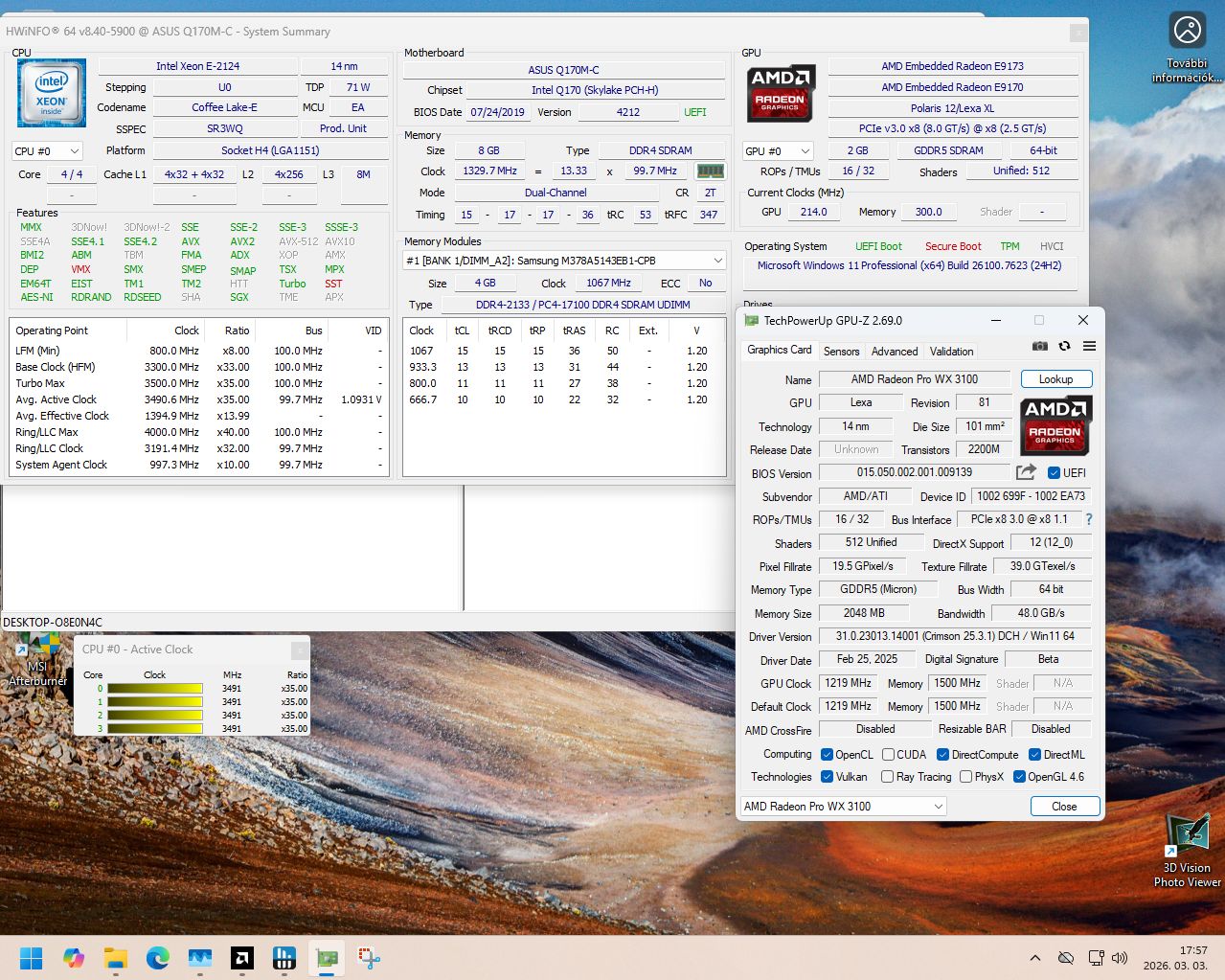Click the memory module icon in HWiNFO
Screen dimensions: 1225x980
click(x=710, y=171)
